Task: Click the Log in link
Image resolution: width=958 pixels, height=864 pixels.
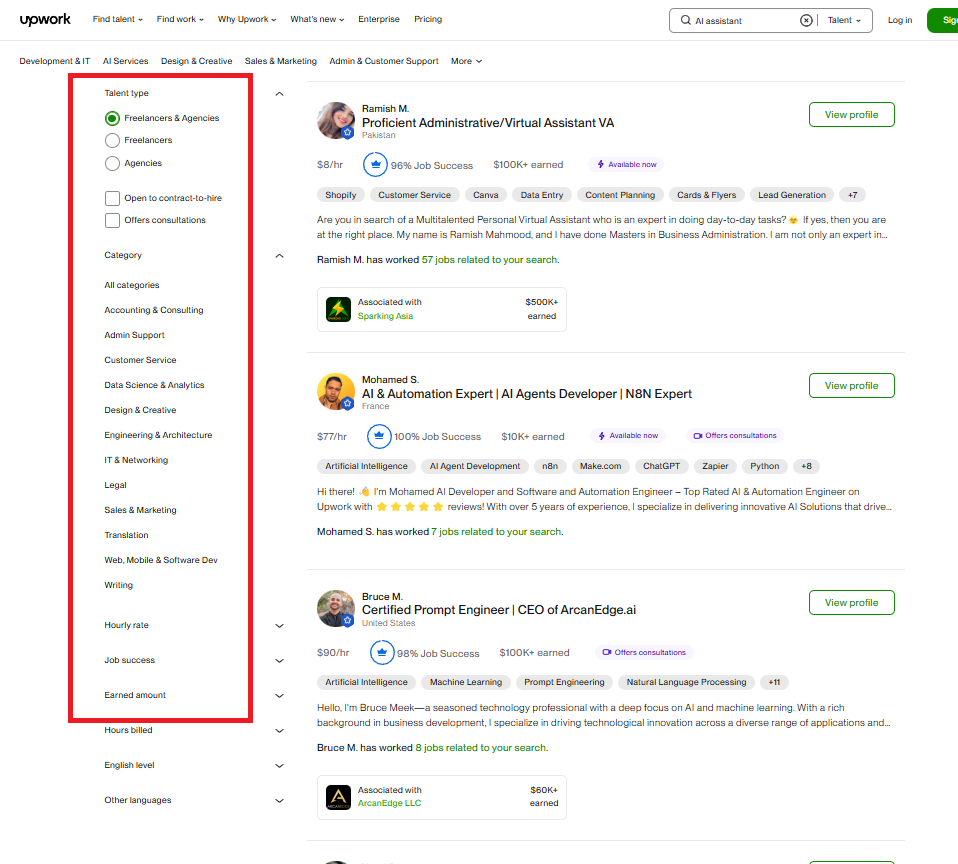Action: [899, 20]
